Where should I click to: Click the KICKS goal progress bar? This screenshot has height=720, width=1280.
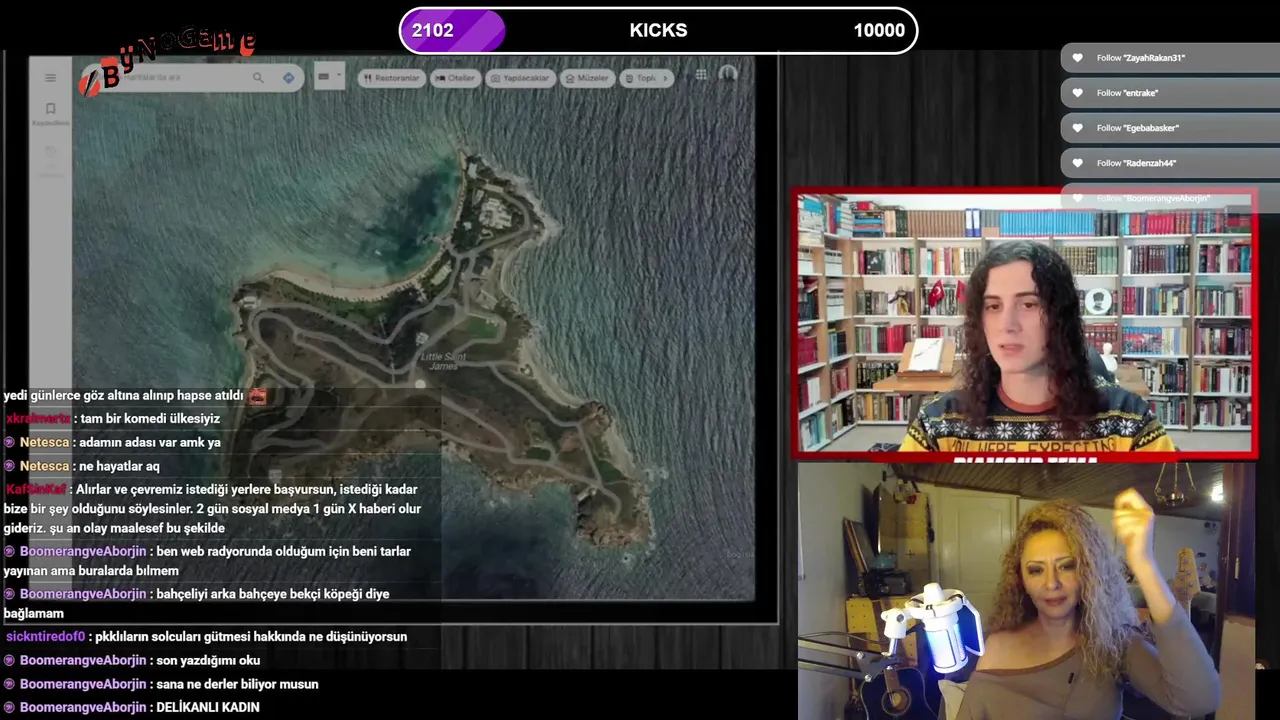(x=658, y=30)
